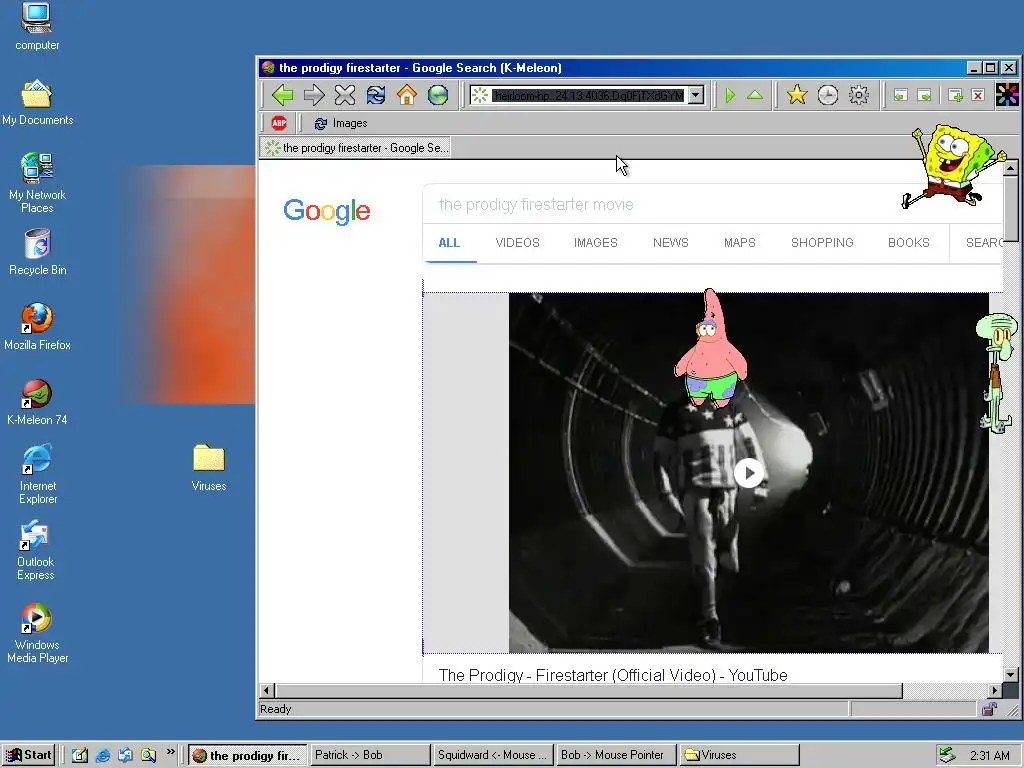Launch Internet Explorer desktop shortcut
The height and width of the screenshot is (768, 1024).
[x=37, y=474]
